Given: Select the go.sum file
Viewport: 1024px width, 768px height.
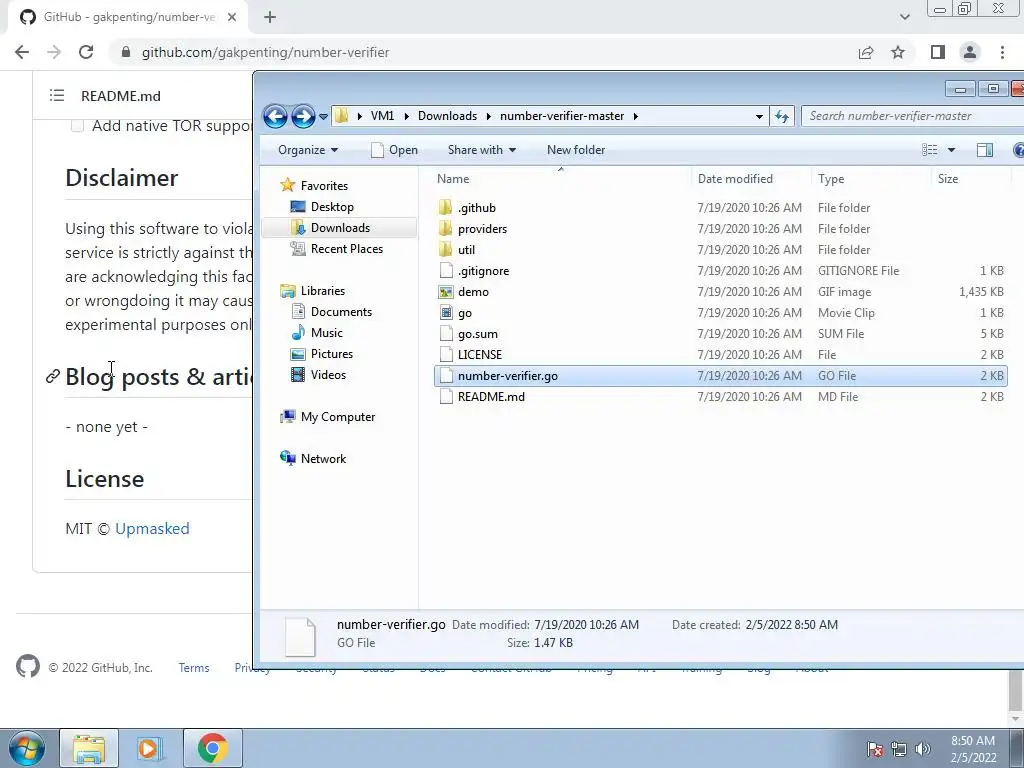Looking at the screenshot, I should 477,334.
